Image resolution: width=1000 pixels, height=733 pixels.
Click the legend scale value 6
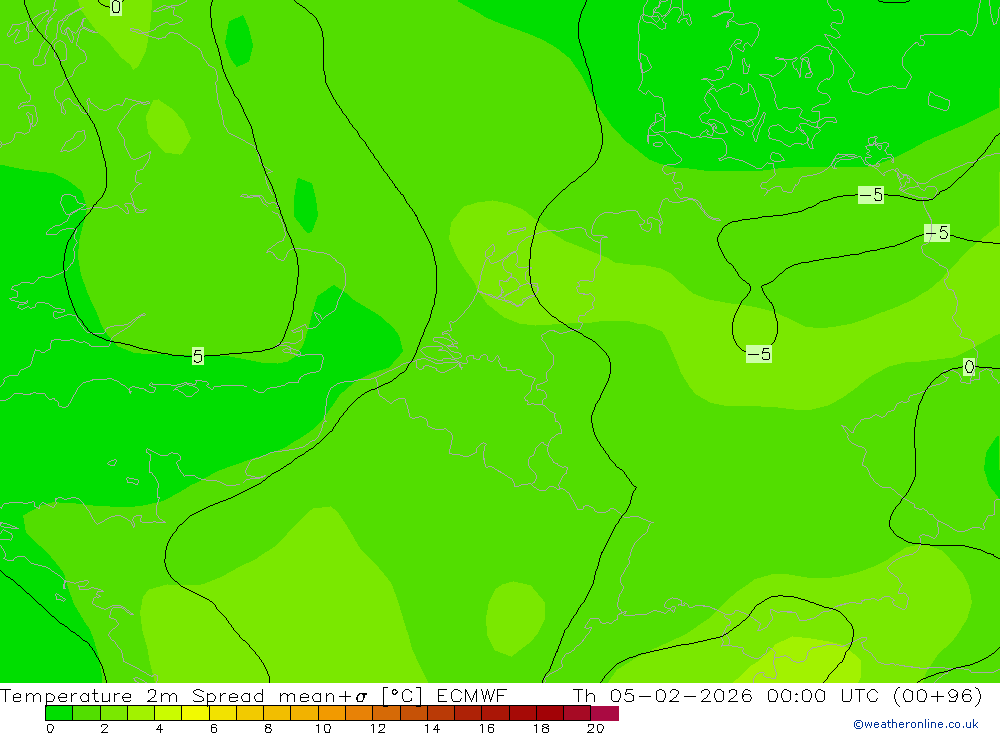(x=214, y=728)
